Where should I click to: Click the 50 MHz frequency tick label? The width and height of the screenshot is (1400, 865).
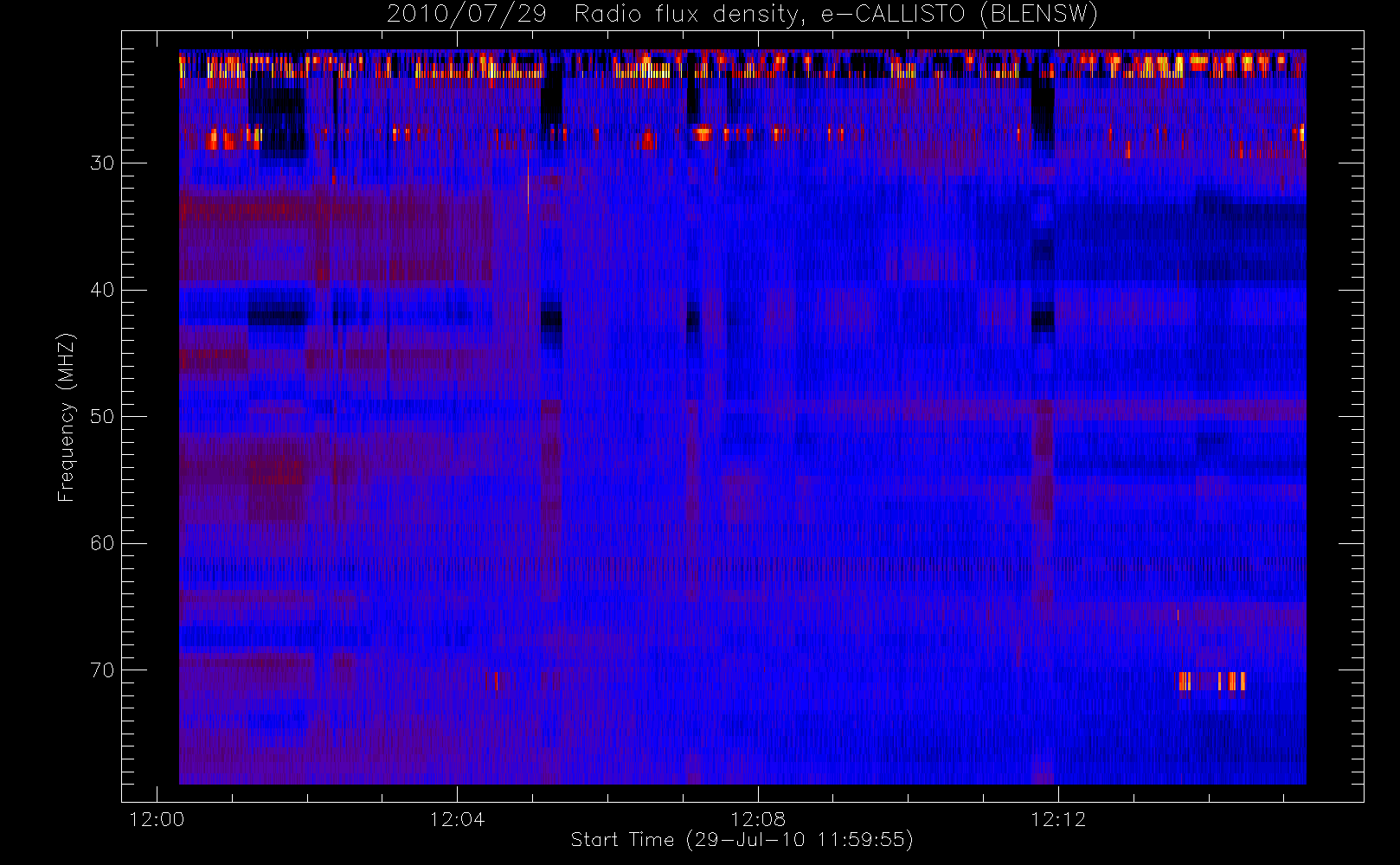click(x=102, y=417)
